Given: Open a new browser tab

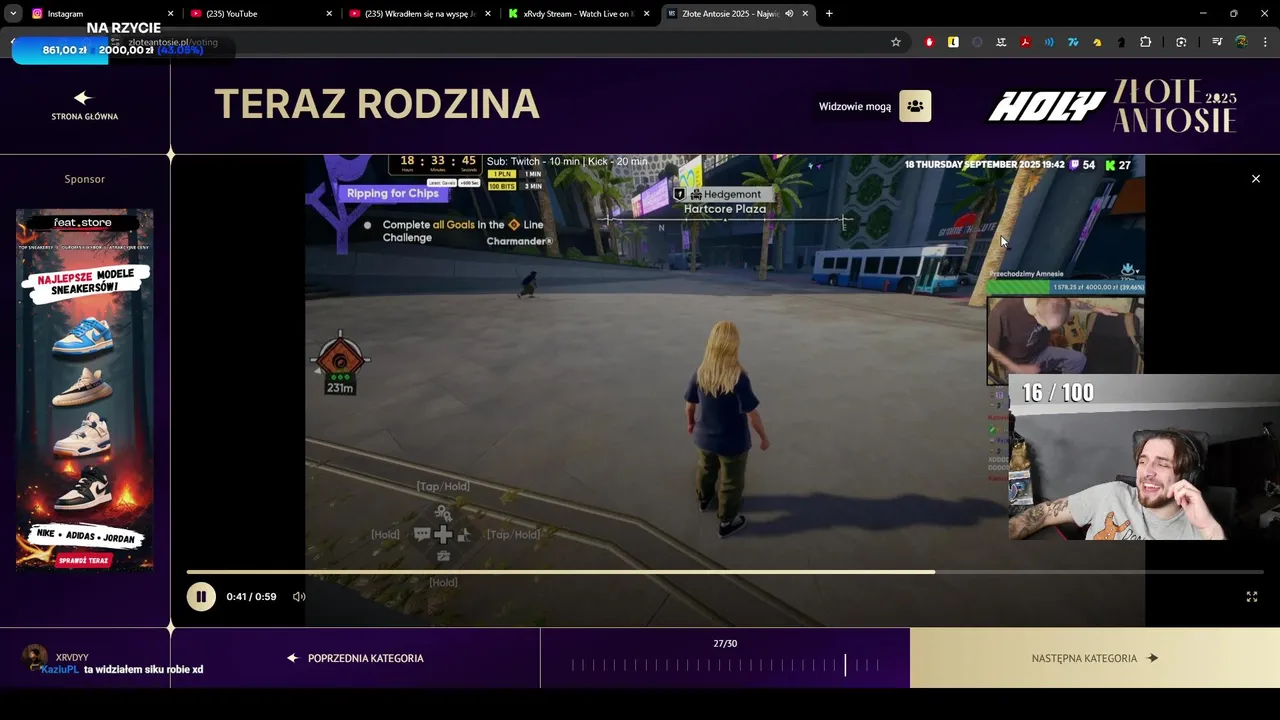Looking at the screenshot, I should pos(829,14).
